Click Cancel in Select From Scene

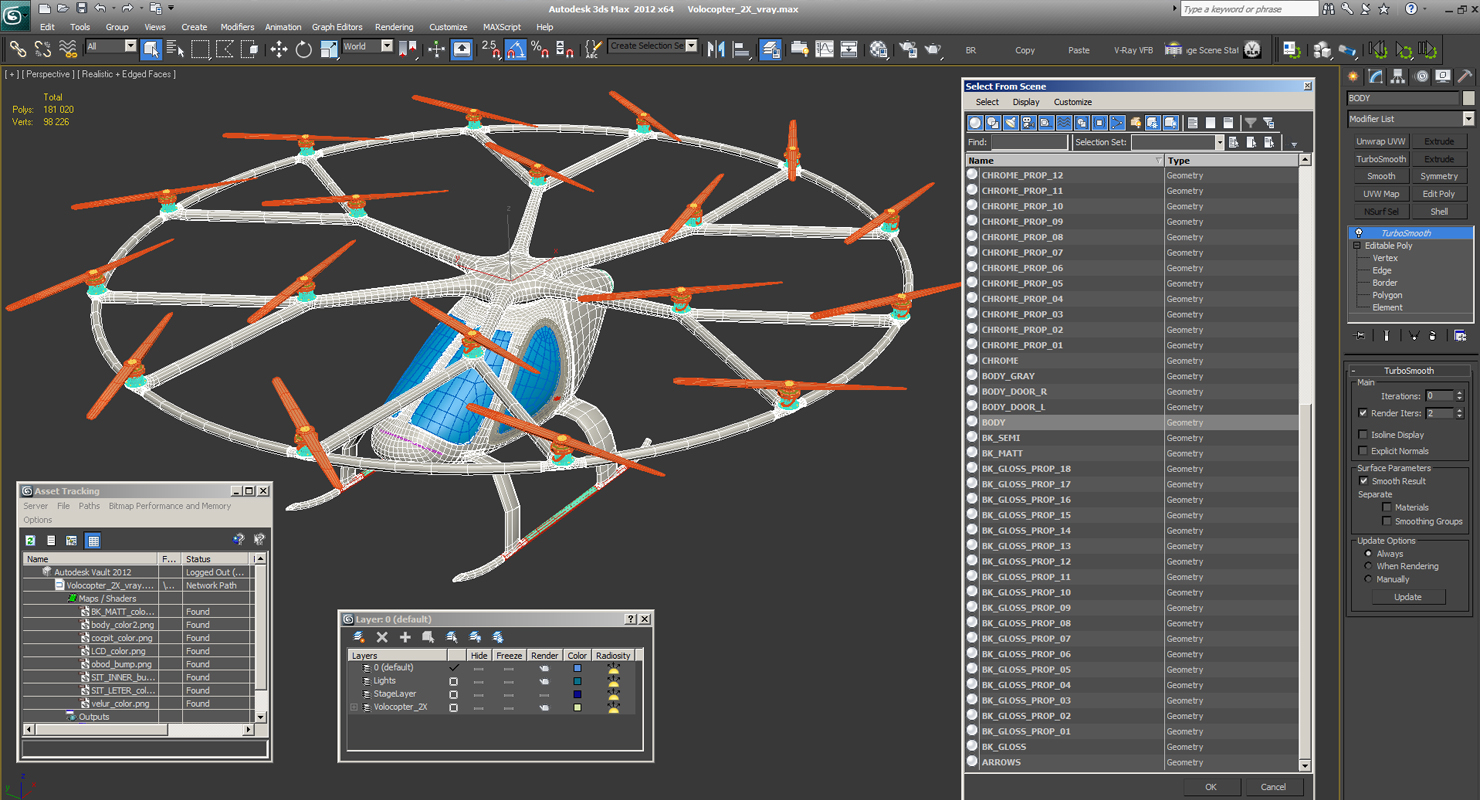click(1273, 787)
